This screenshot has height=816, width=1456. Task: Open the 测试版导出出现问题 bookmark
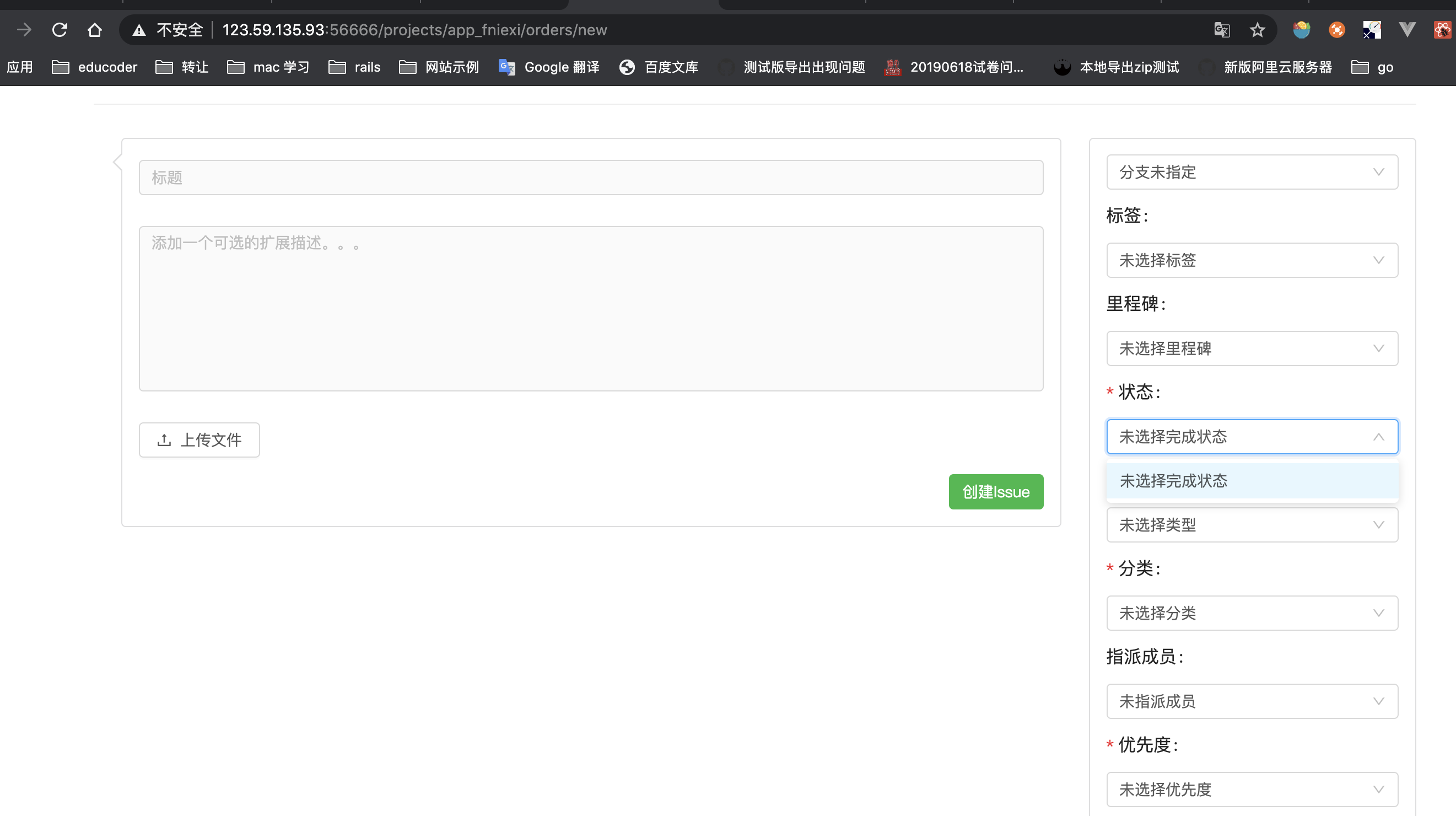(791, 67)
